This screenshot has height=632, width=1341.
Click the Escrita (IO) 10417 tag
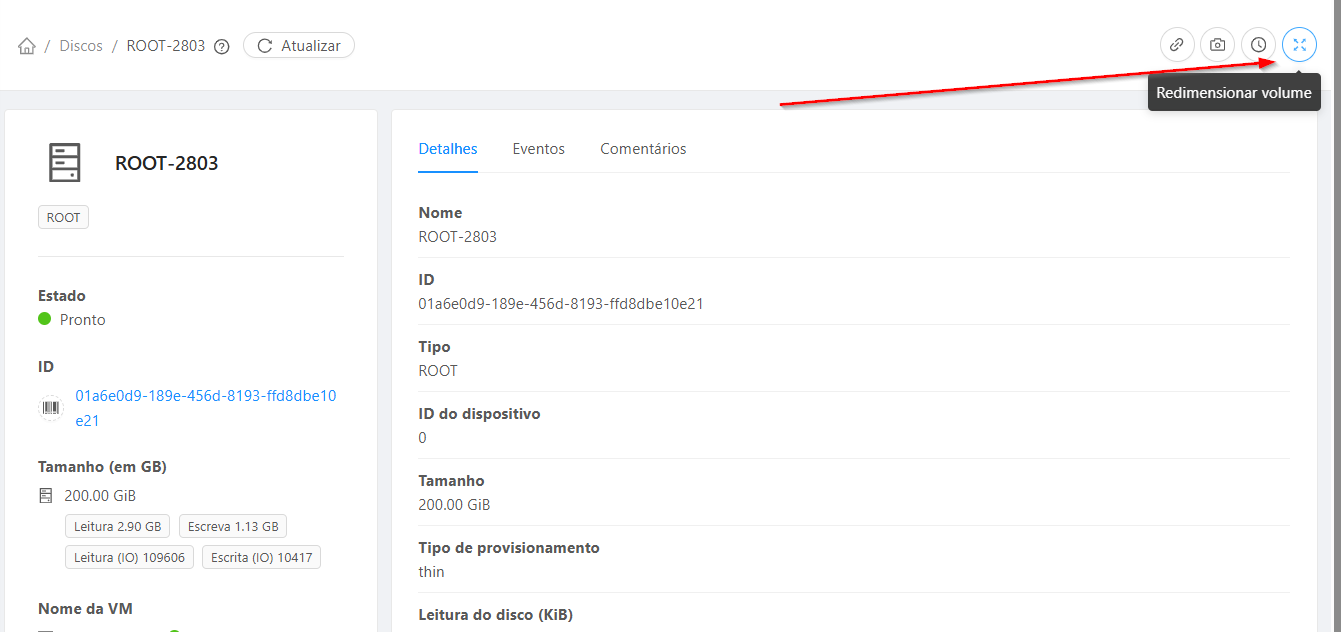click(261, 557)
